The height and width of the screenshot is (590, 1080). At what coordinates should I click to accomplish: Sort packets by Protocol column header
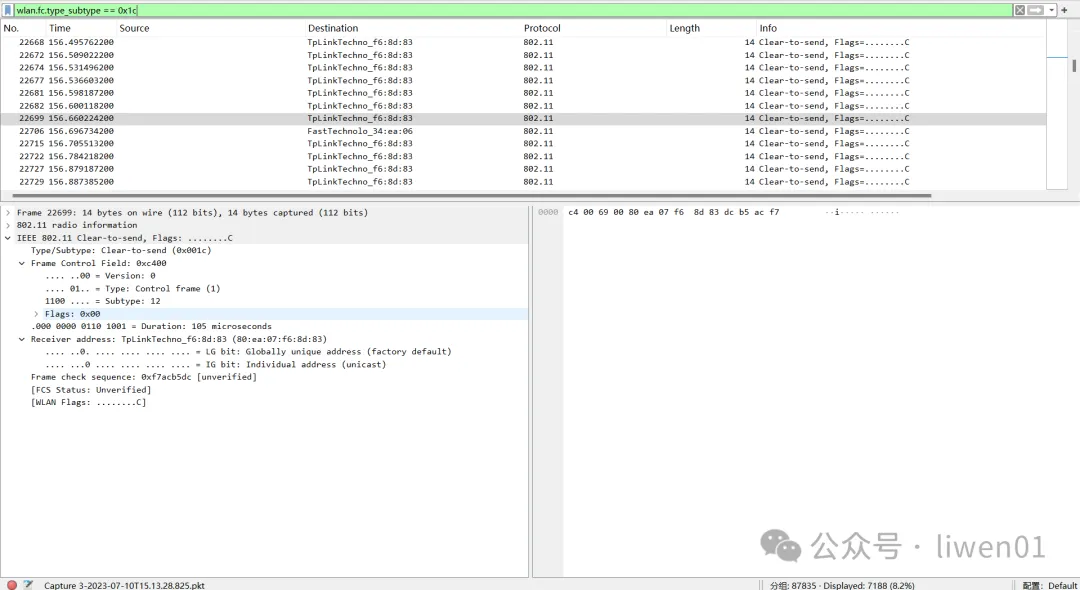pos(542,28)
